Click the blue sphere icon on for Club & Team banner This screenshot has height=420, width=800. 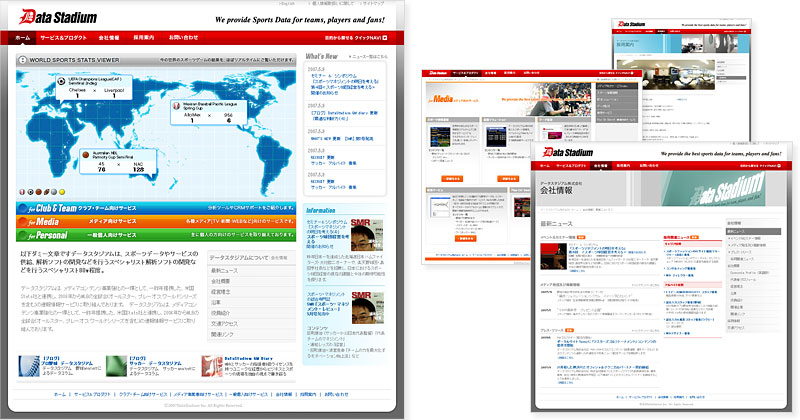22,208
